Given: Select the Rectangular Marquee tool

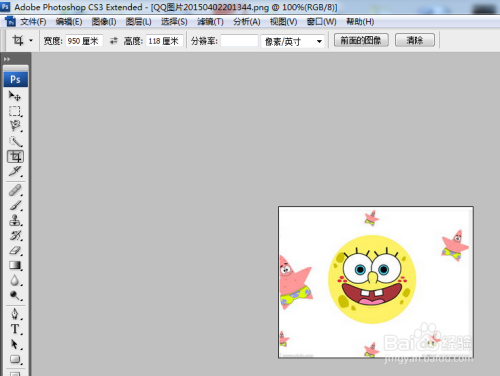Looking at the screenshot, I should coord(15,111).
